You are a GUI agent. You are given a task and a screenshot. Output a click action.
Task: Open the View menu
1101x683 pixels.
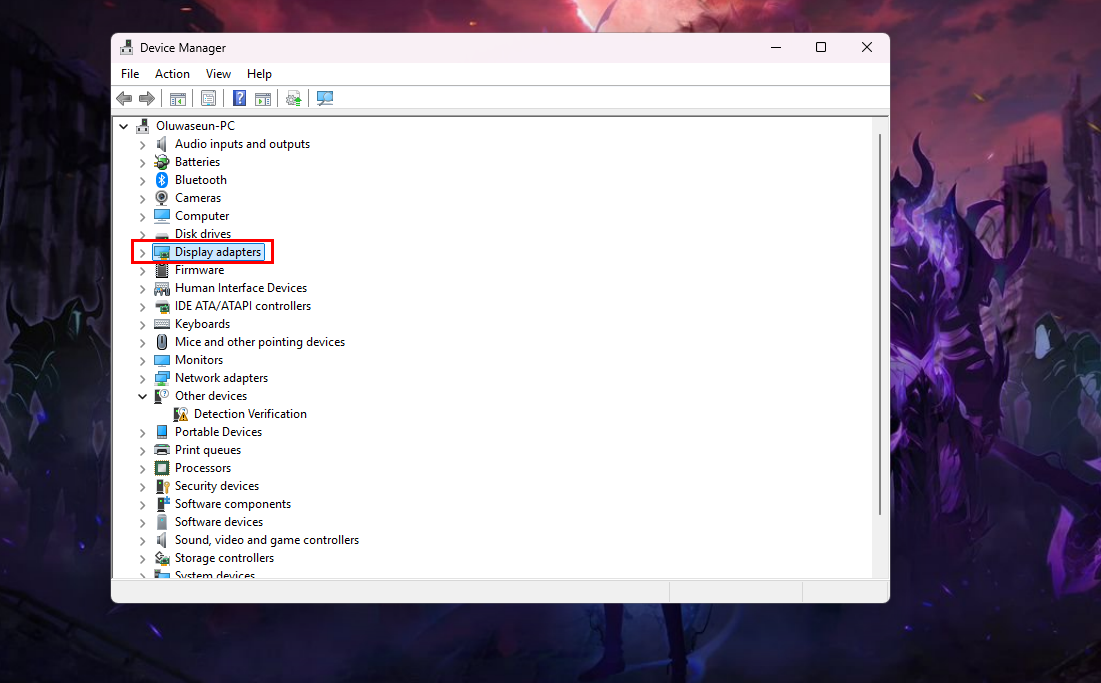click(x=218, y=73)
